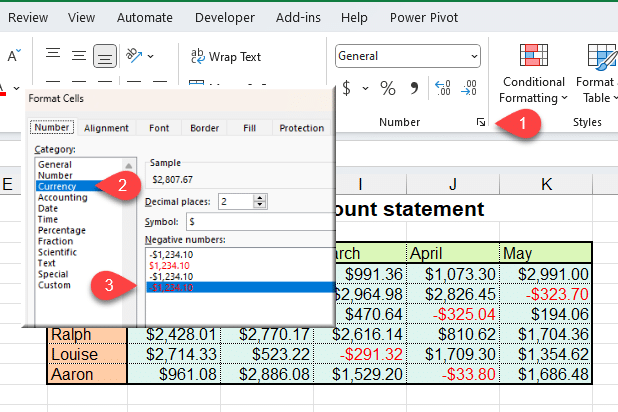Click Format as Table icon
This screenshot has width=618, height=412.
(601, 58)
